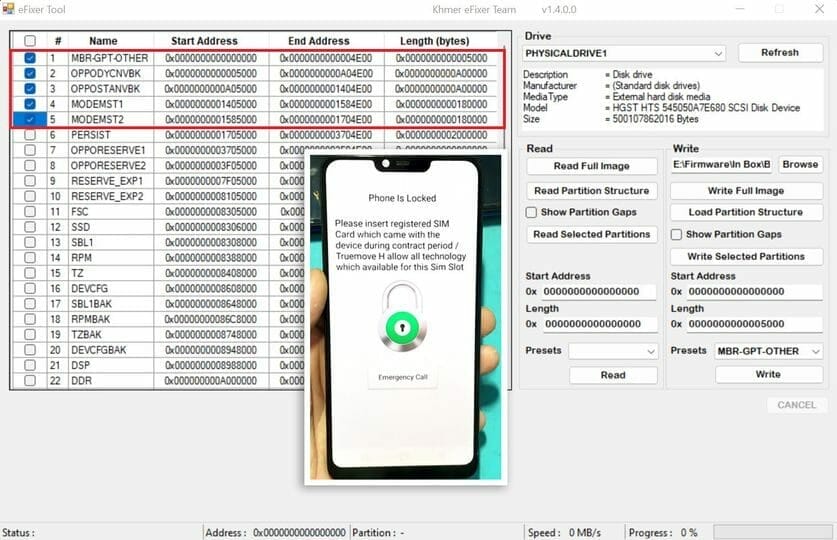Image resolution: width=837 pixels, height=540 pixels.
Task: Uncheck the OPPODYCNVBK partition checkbox
Action: point(30,73)
